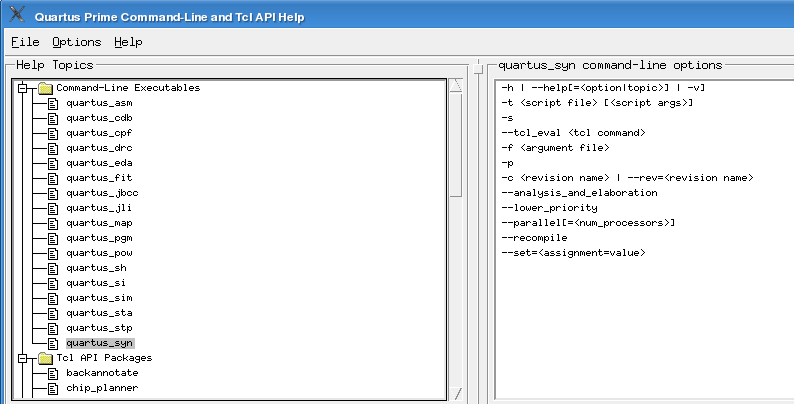This screenshot has width=795, height=405.
Task: Click the document icon beside quartus_drc
Action: tap(53, 149)
